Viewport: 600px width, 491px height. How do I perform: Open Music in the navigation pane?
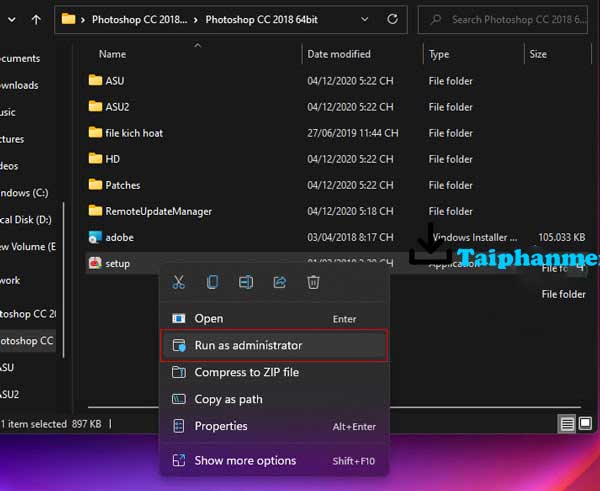8,112
